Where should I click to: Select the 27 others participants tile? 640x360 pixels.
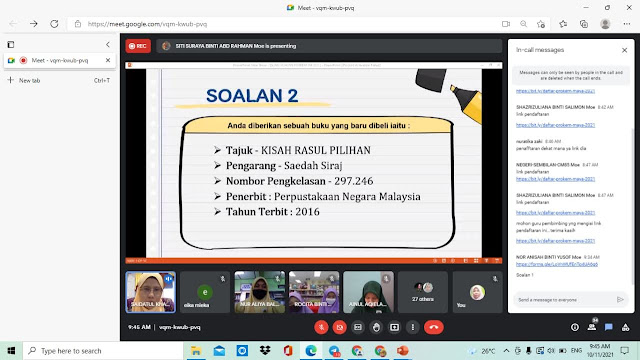coord(423,292)
